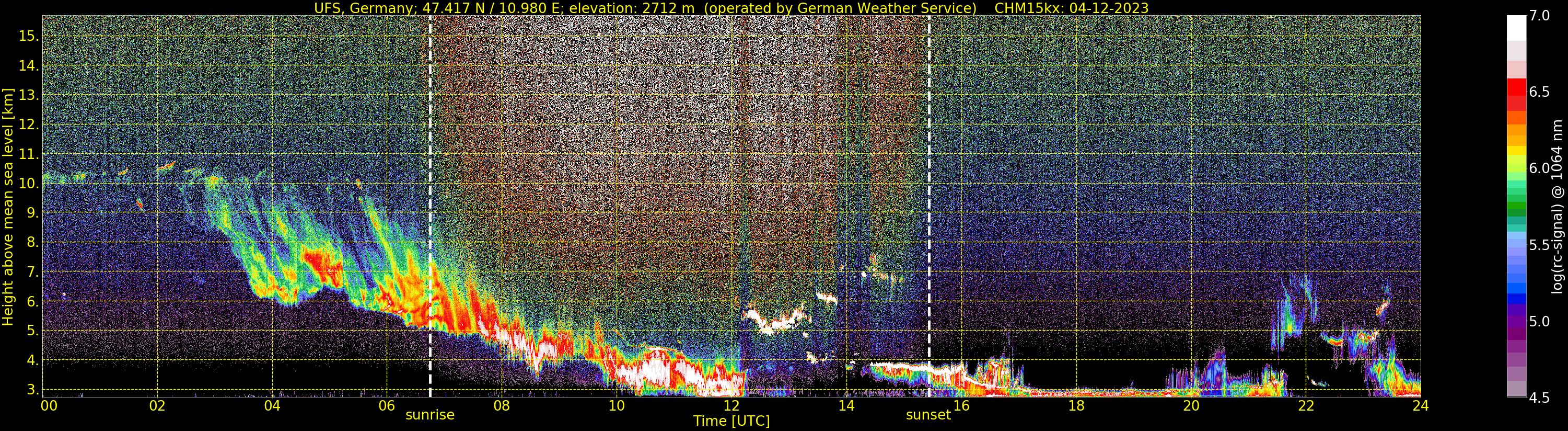Click the height axis tick '8.'
Image resolution: width=1568 pixels, height=431 pixels.
click(32, 242)
